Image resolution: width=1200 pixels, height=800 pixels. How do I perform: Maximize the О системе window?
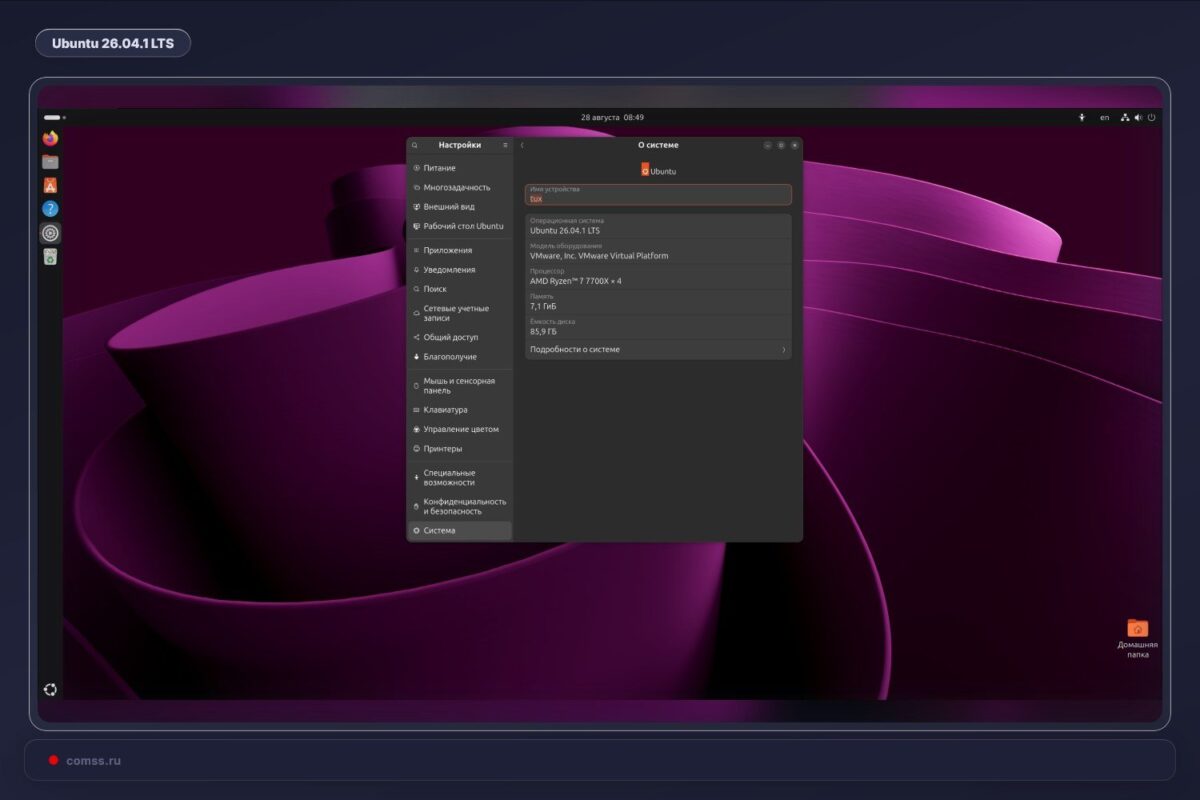point(781,145)
